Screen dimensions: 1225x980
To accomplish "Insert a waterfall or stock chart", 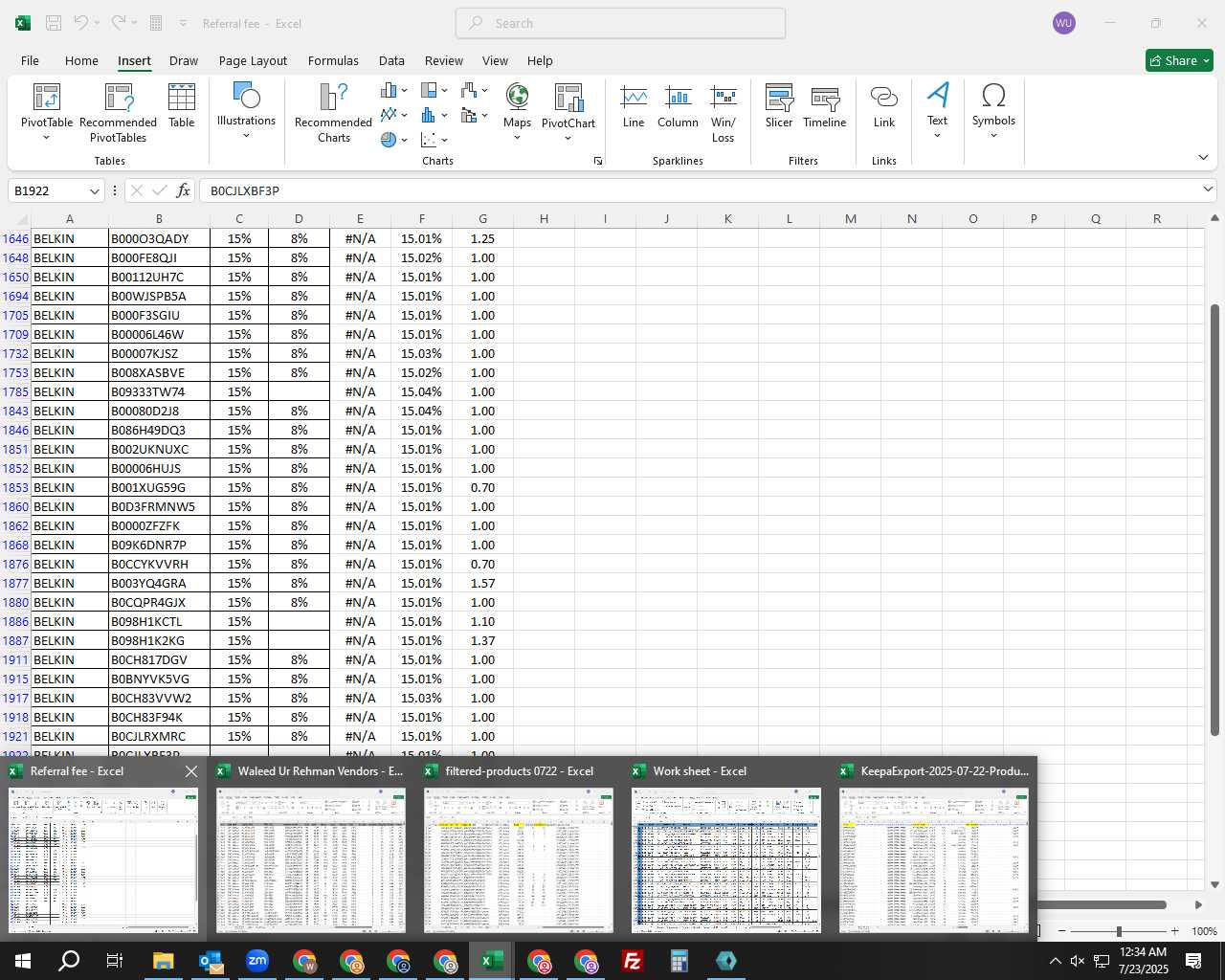I will (x=469, y=90).
